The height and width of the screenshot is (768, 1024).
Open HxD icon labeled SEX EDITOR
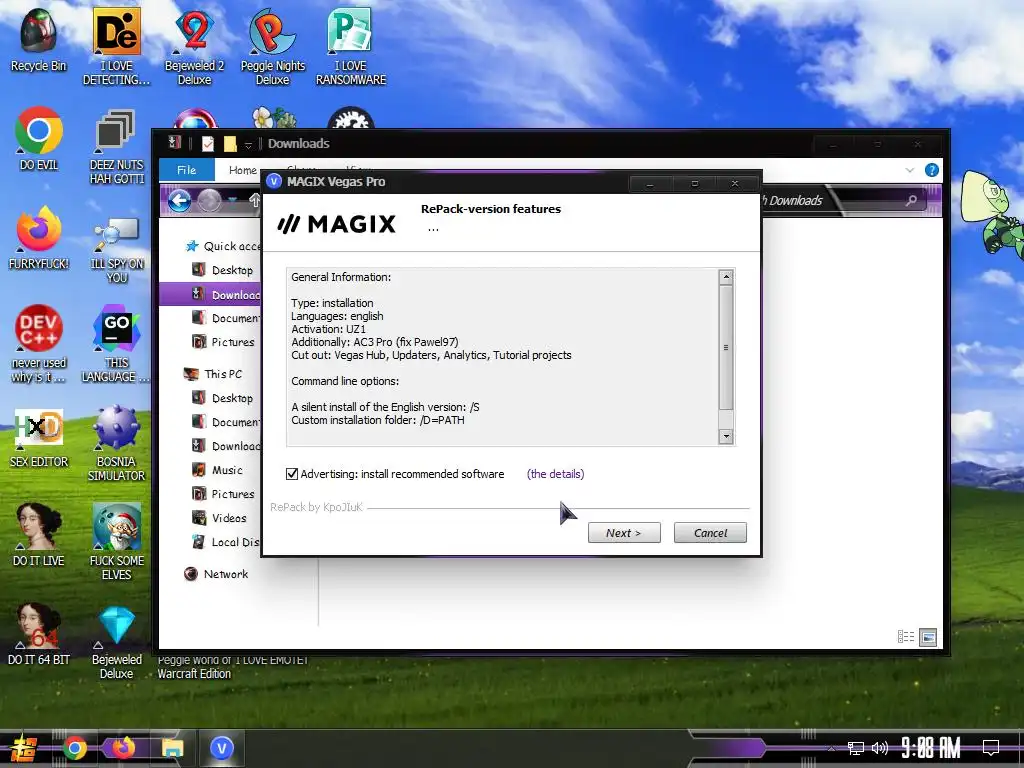39,436
